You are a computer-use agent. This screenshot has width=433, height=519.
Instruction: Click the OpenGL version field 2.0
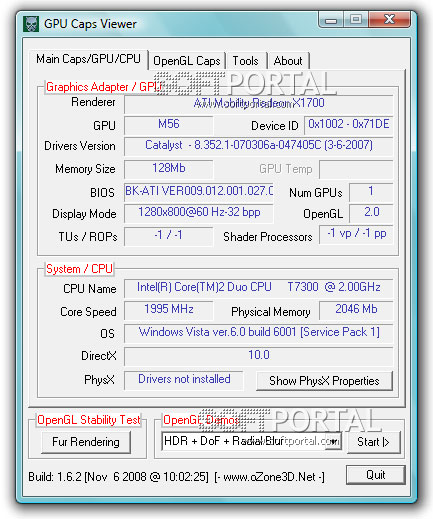(371, 213)
